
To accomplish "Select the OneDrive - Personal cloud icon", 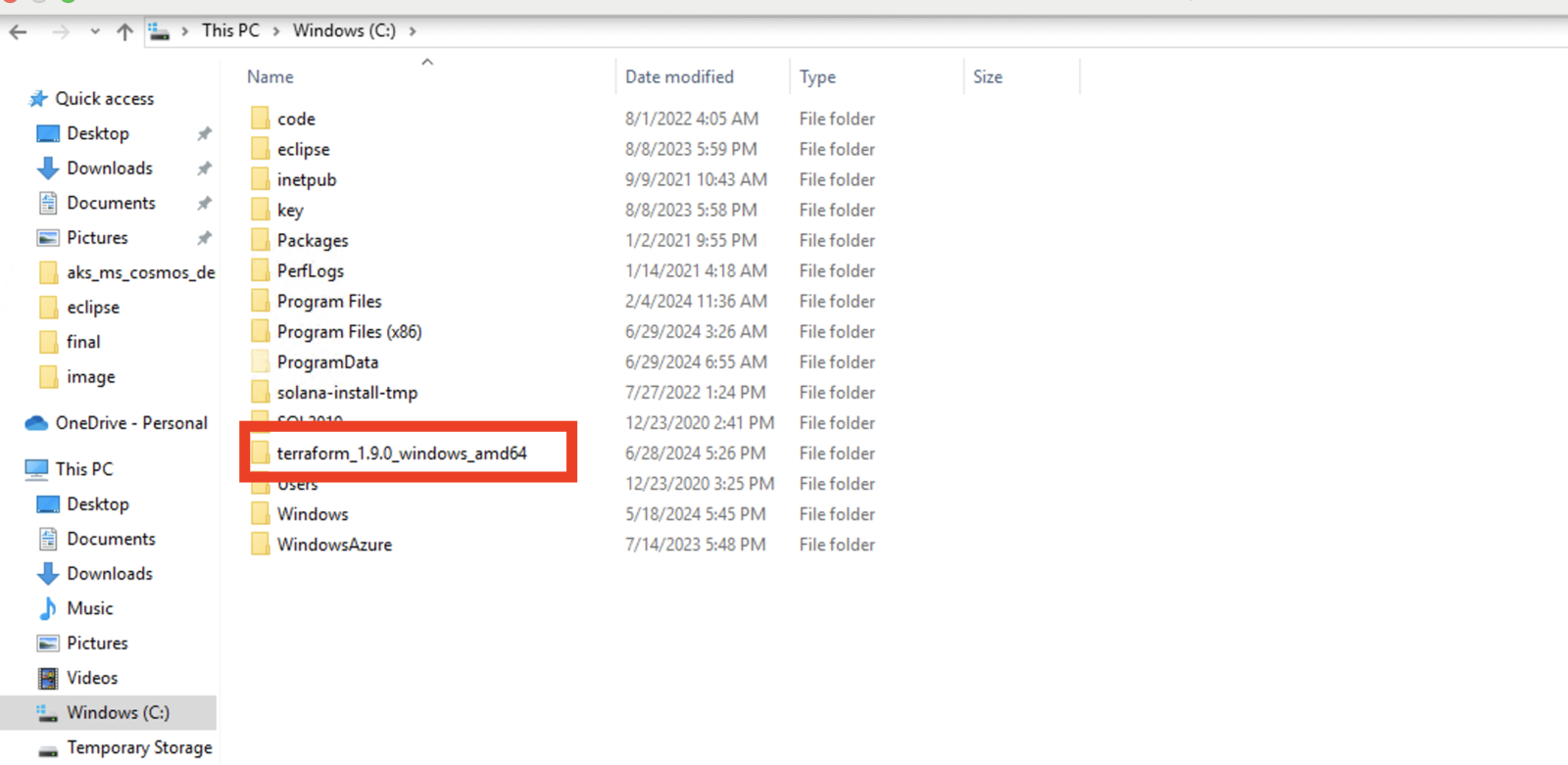I will [x=37, y=423].
